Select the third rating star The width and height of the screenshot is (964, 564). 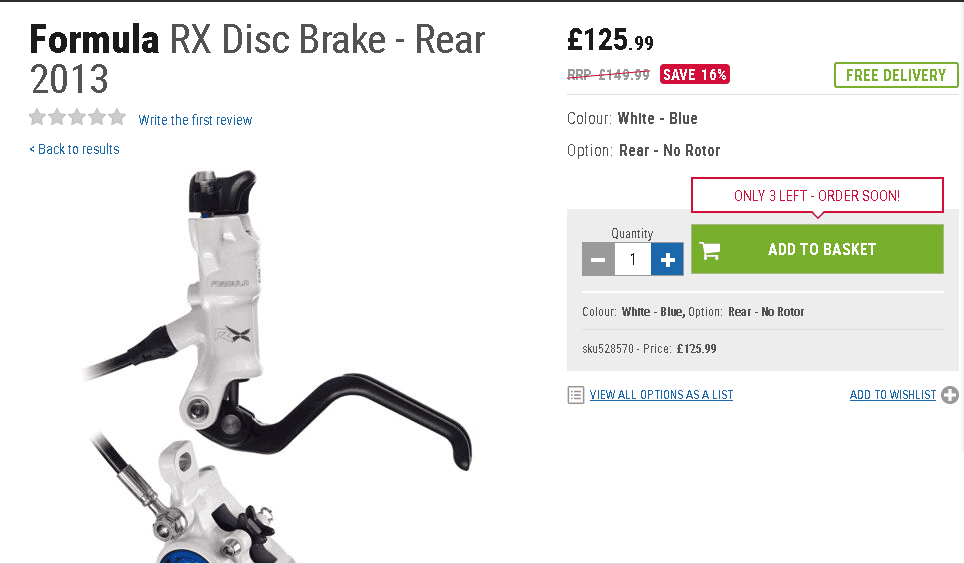77,117
